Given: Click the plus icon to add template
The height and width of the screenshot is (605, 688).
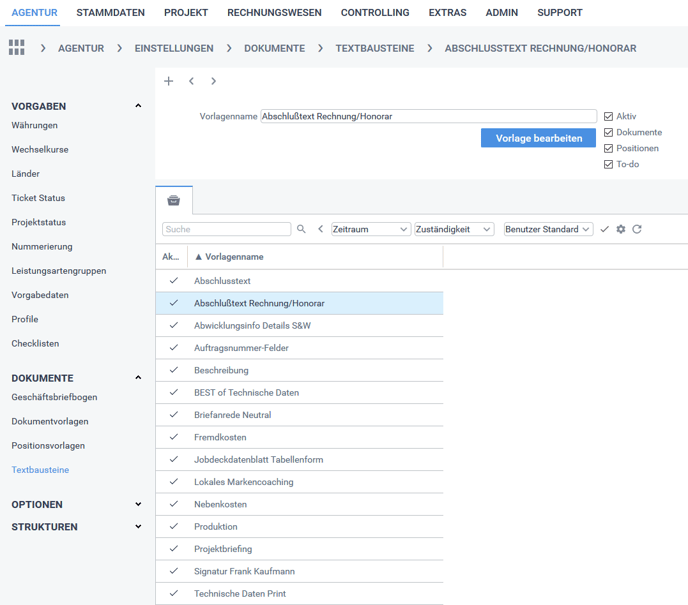Looking at the screenshot, I should (169, 81).
